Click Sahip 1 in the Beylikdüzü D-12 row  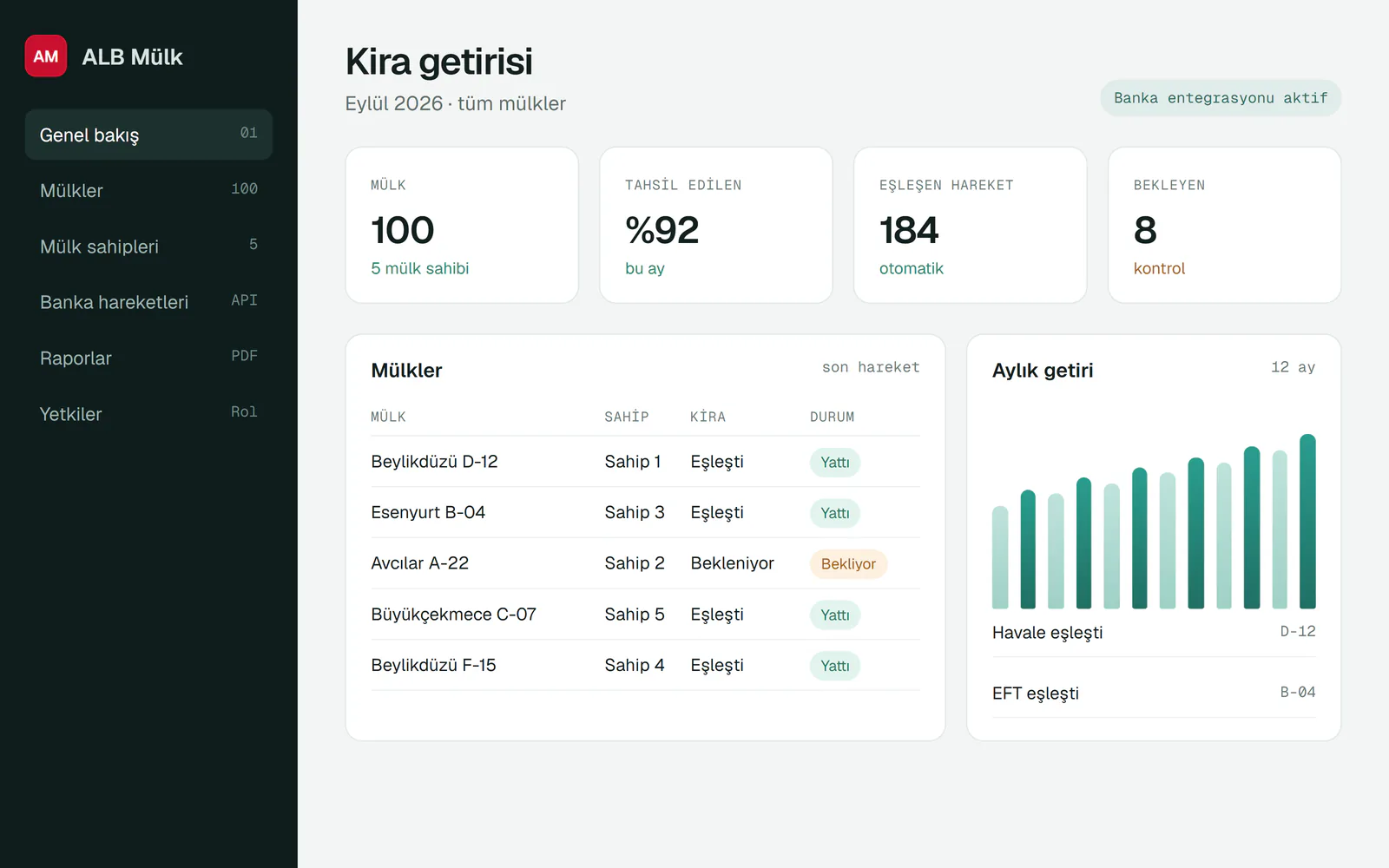tap(633, 462)
